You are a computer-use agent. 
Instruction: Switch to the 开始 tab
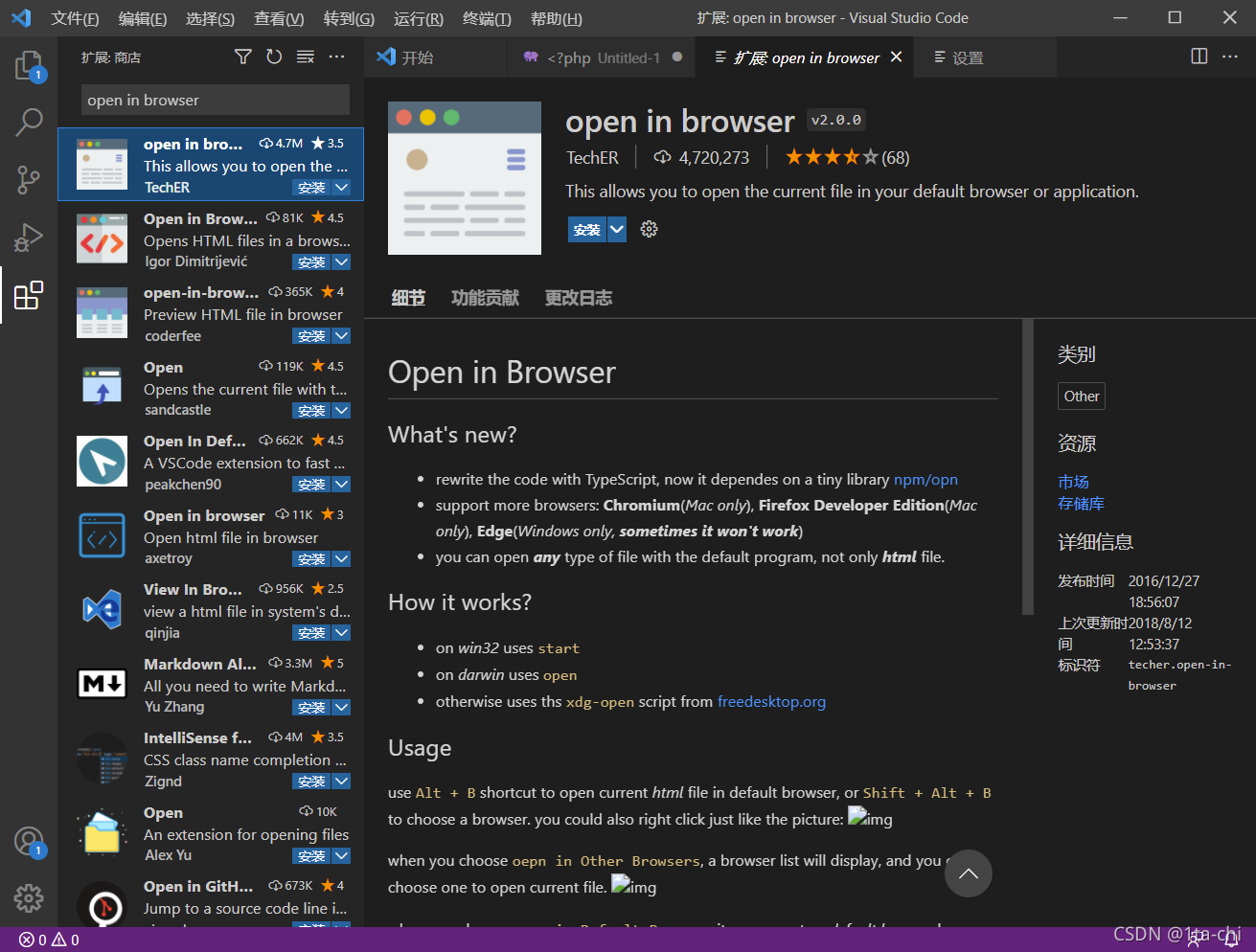436,57
